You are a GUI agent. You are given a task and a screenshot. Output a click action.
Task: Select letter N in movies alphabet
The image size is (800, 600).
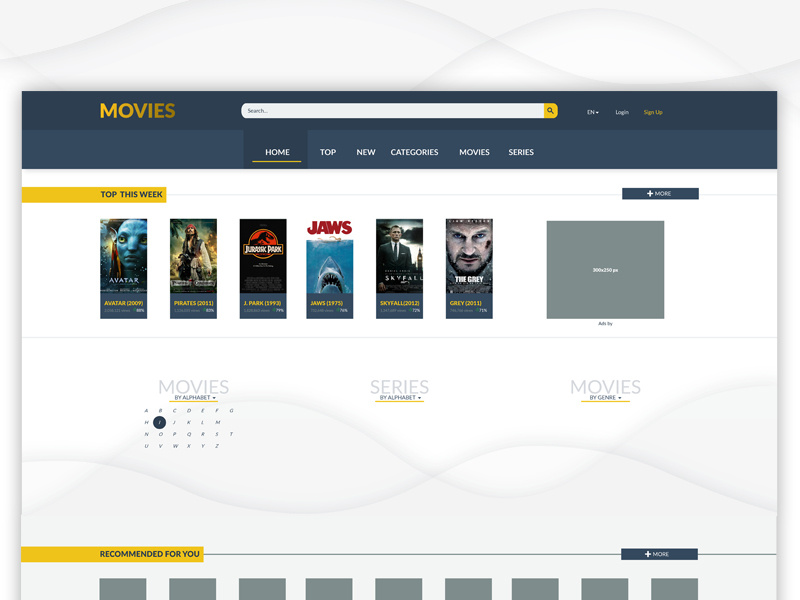tap(146, 434)
